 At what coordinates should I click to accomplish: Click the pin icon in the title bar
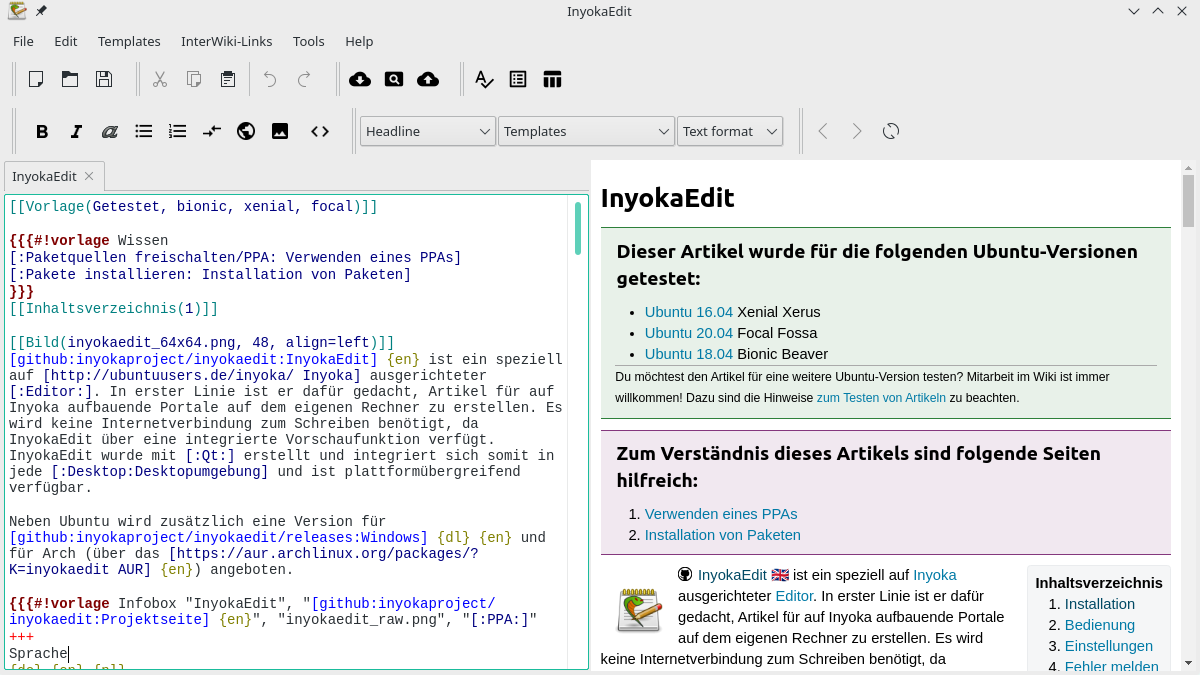[x=41, y=11]
